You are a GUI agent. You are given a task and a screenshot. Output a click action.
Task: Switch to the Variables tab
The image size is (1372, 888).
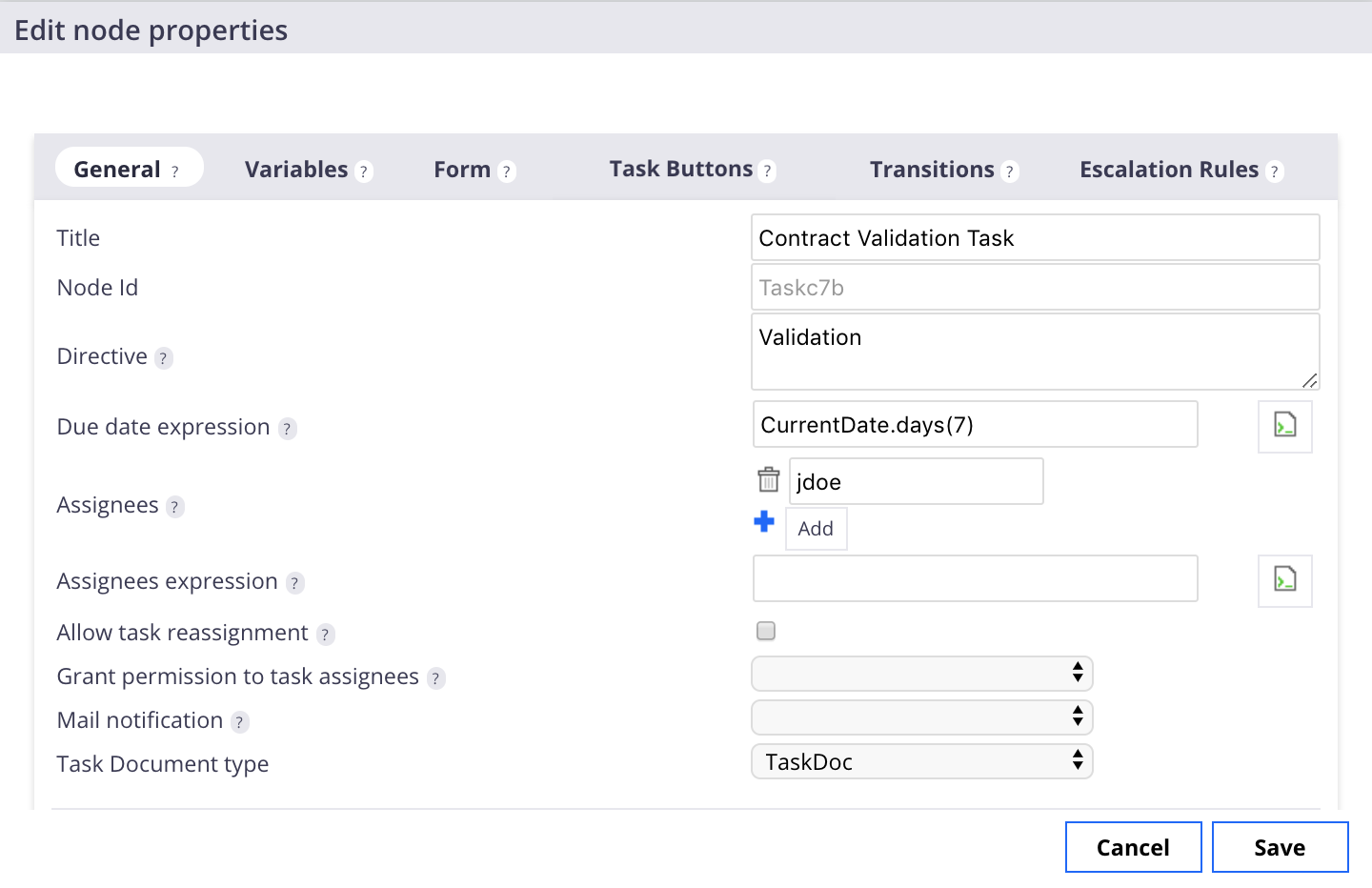pos(296,170)
